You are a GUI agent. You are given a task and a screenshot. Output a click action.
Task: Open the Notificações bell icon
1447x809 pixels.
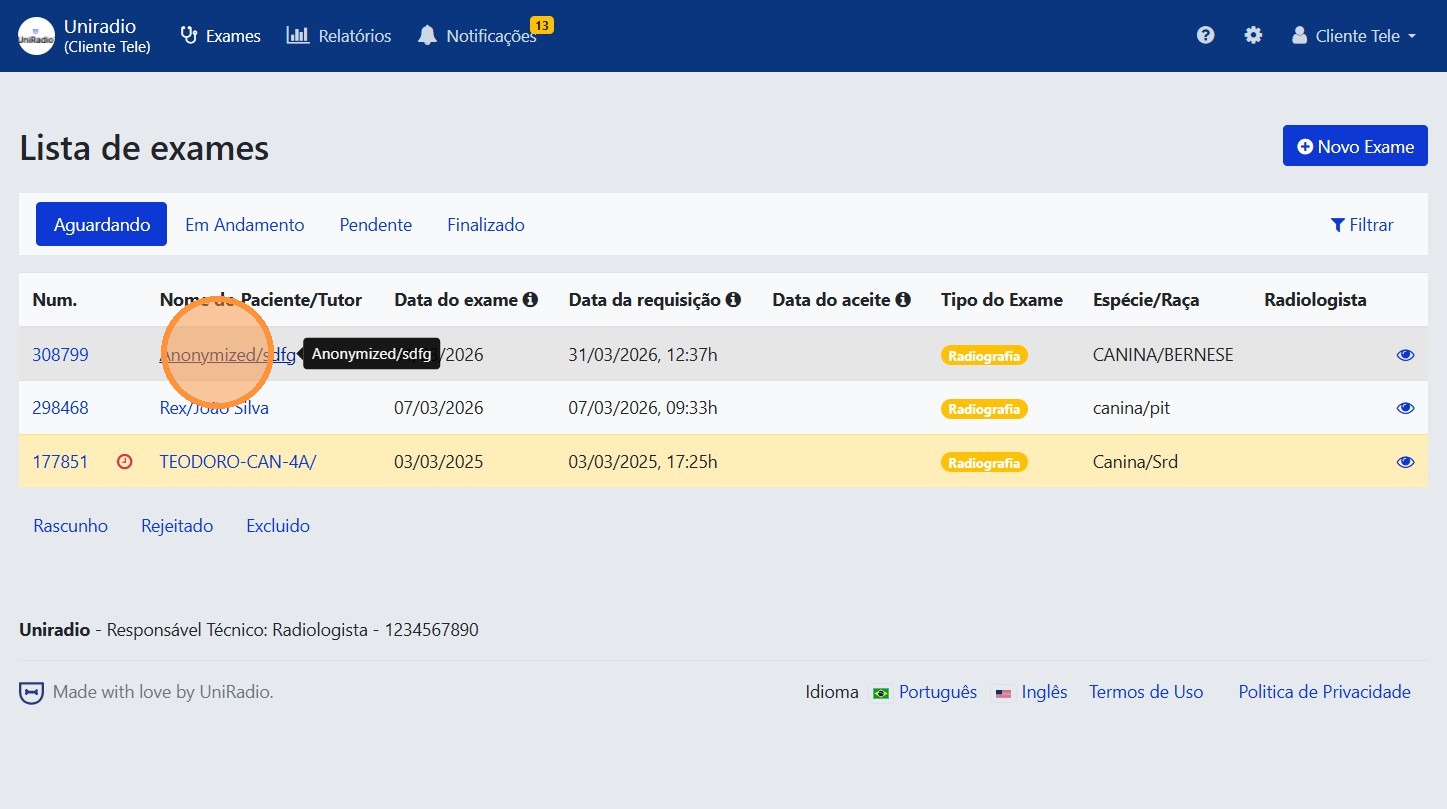click(x=428, y=36)
